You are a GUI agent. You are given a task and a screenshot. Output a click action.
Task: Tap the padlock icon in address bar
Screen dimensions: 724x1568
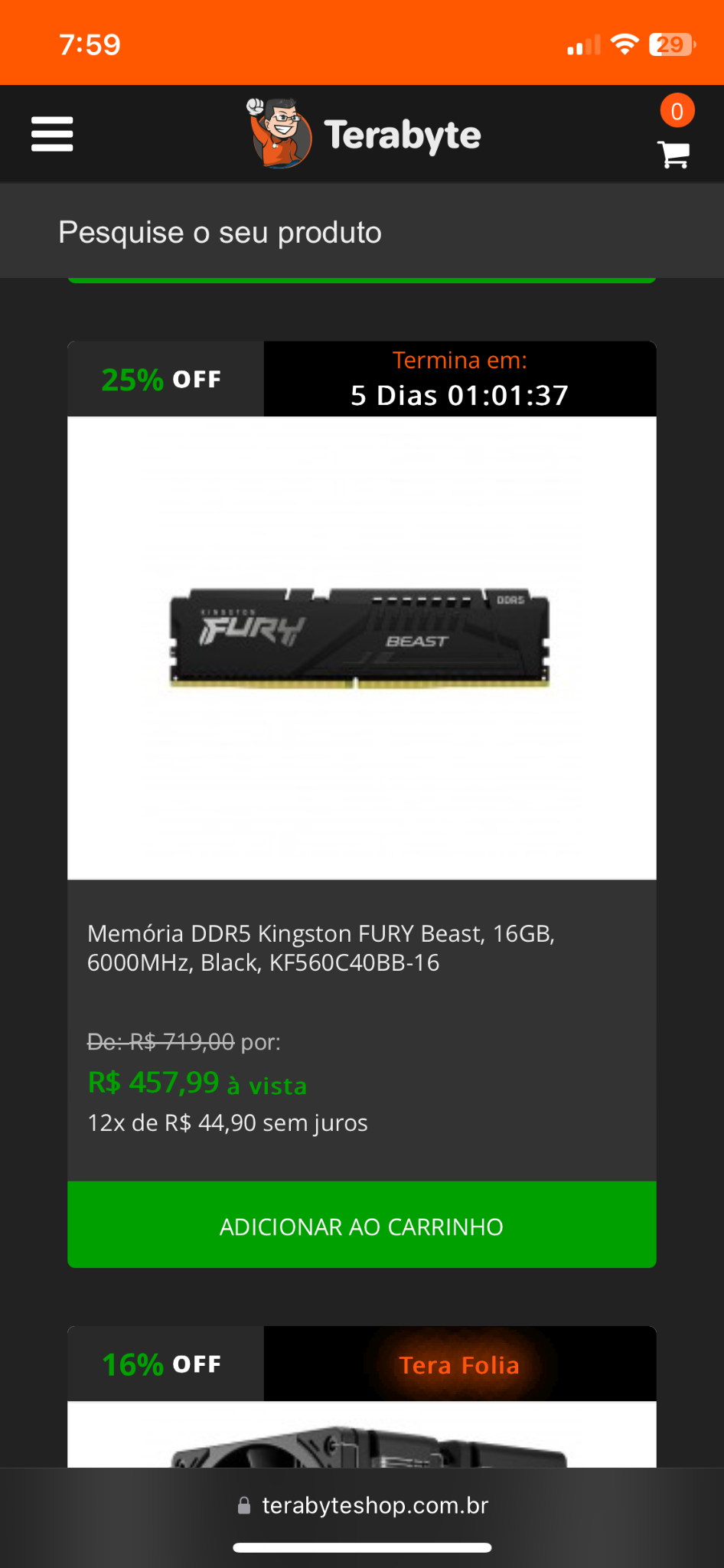[244, 1506]
